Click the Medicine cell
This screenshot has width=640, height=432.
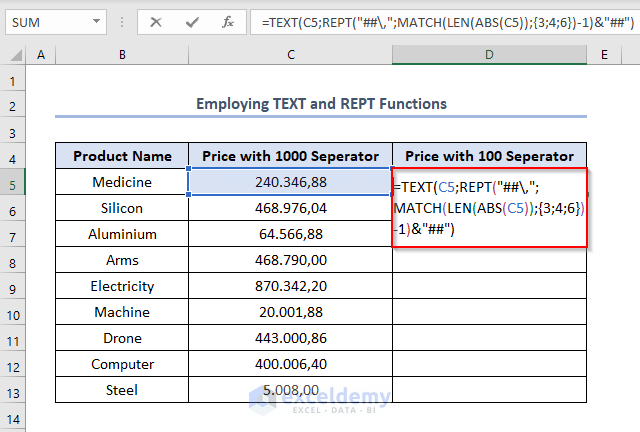(122, 182)
